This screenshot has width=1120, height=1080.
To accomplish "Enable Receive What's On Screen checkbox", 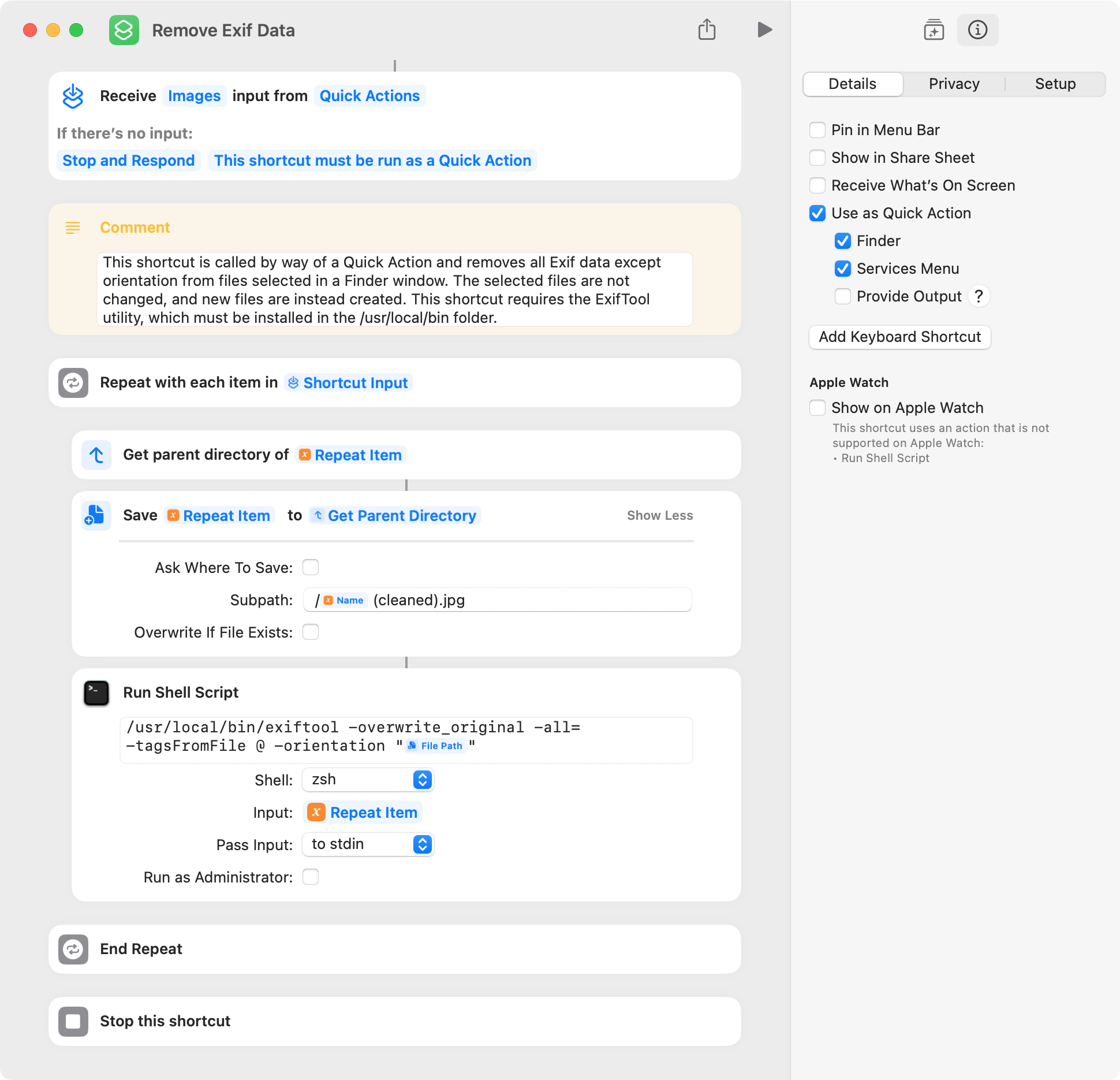I will click(x=817, y=185).
